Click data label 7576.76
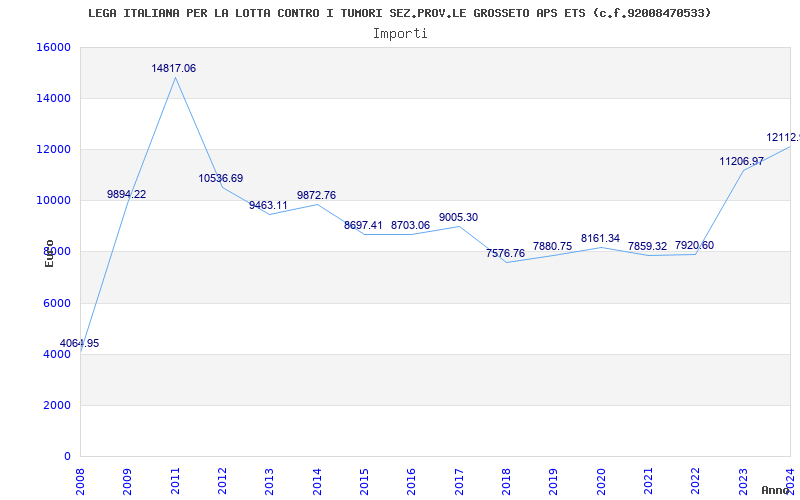Screen dimensions: 800x500 click(x=506, y=254)
